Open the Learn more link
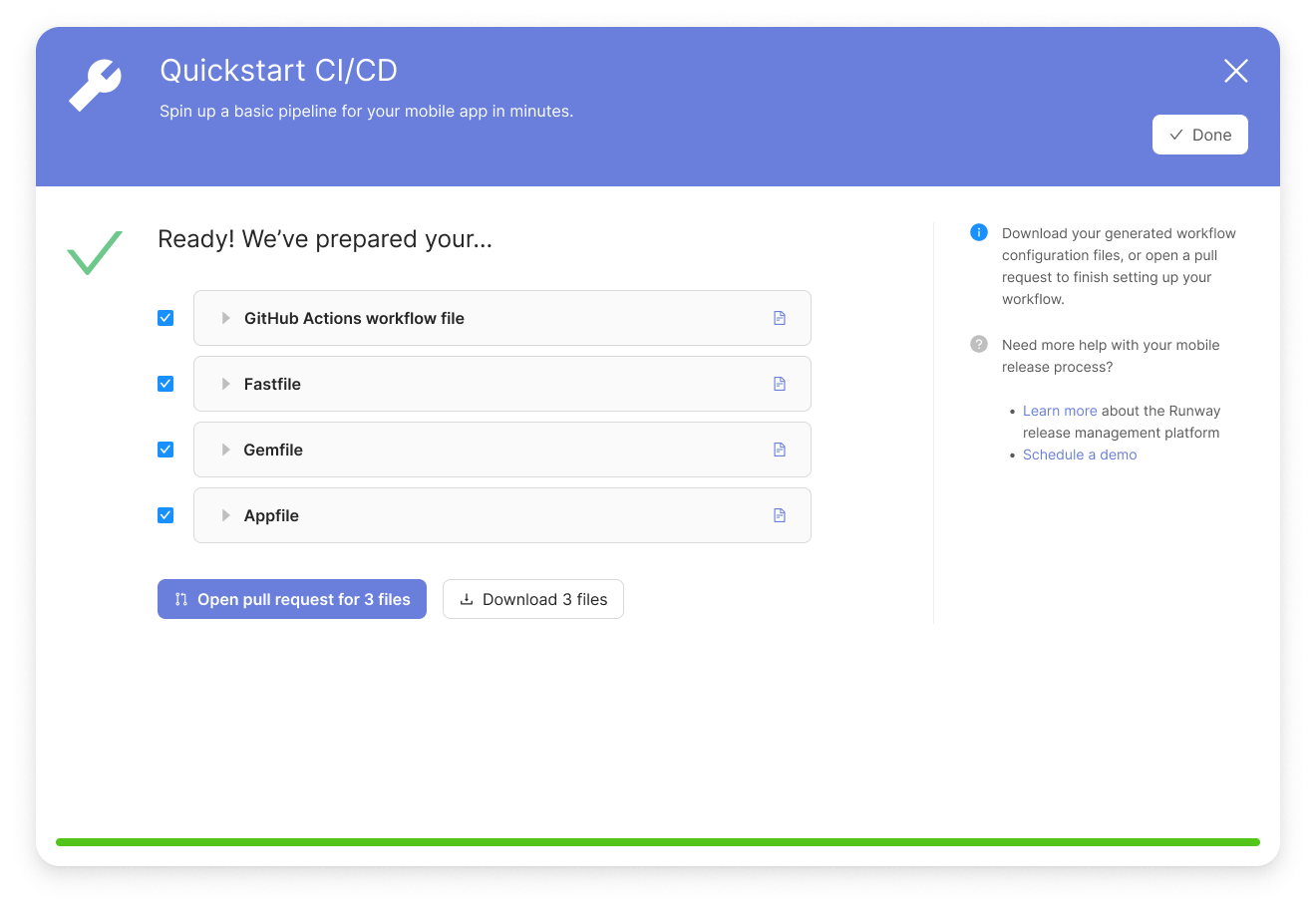Viewport: 1316px width, 911px height. click(1059, 411)
